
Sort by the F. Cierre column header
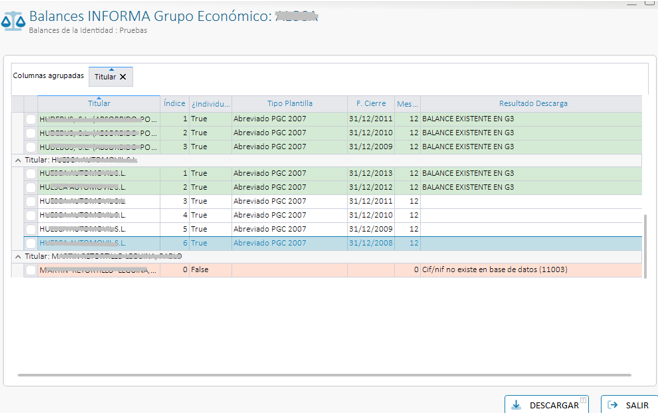371,103
